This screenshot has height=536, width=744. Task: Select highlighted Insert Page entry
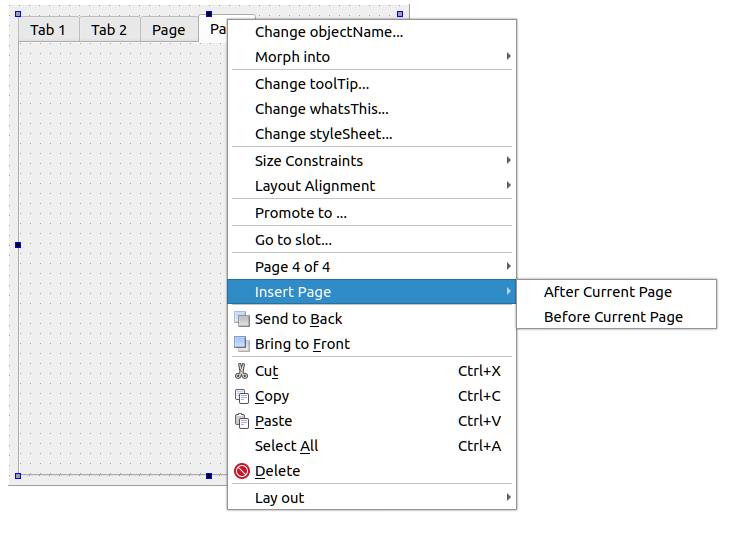(372, 292)
